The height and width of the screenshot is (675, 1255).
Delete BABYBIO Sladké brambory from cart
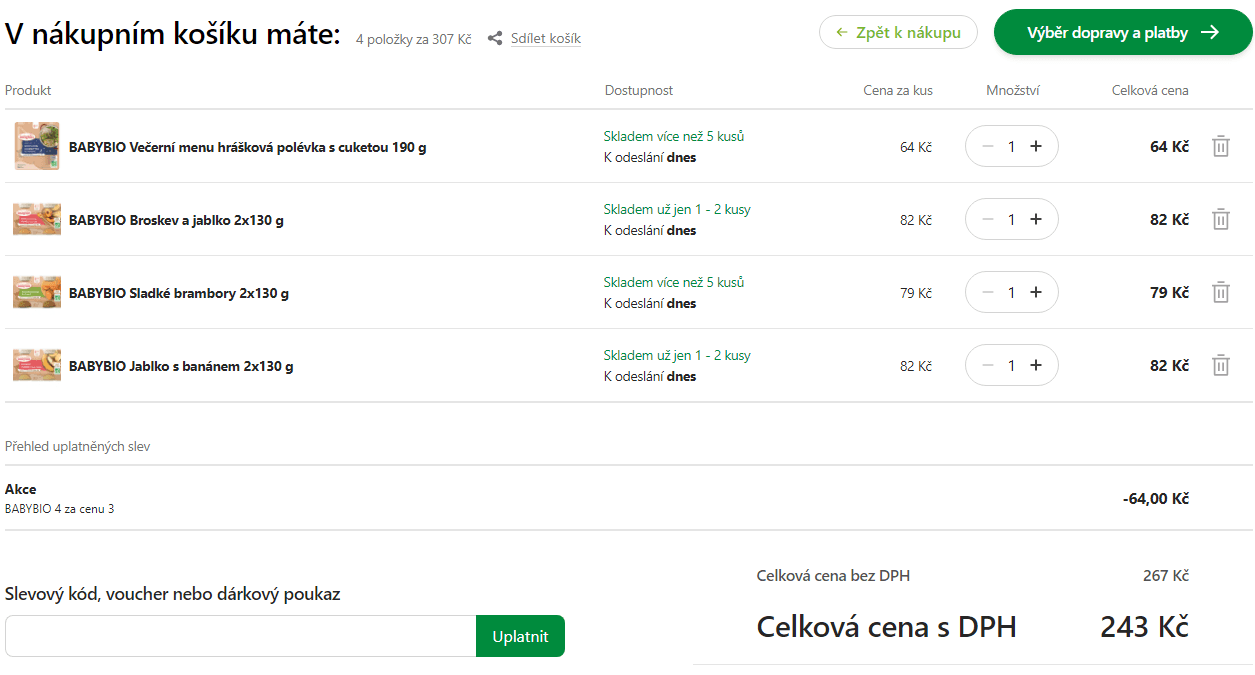click(1221, 292)
